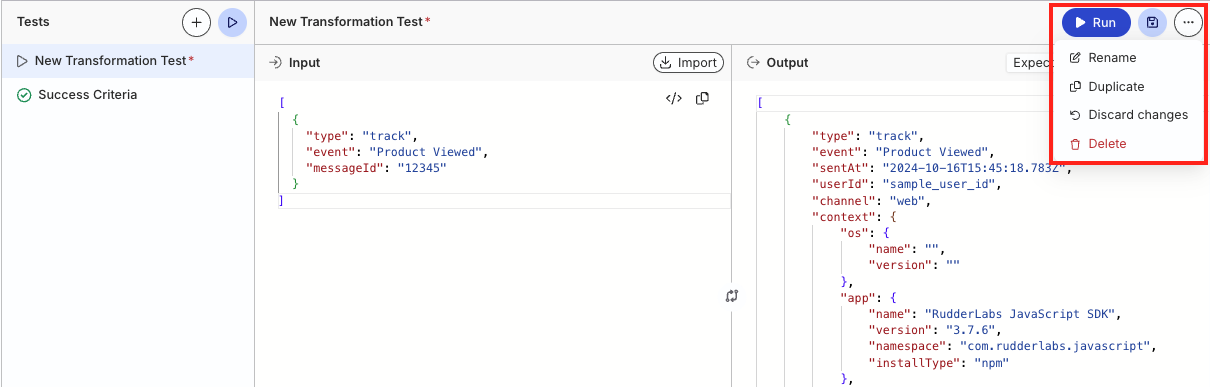This screenshot has width=1210, height=387.
Task: Open Success Criteria in the Tests list
Action: tap(127, 95)
